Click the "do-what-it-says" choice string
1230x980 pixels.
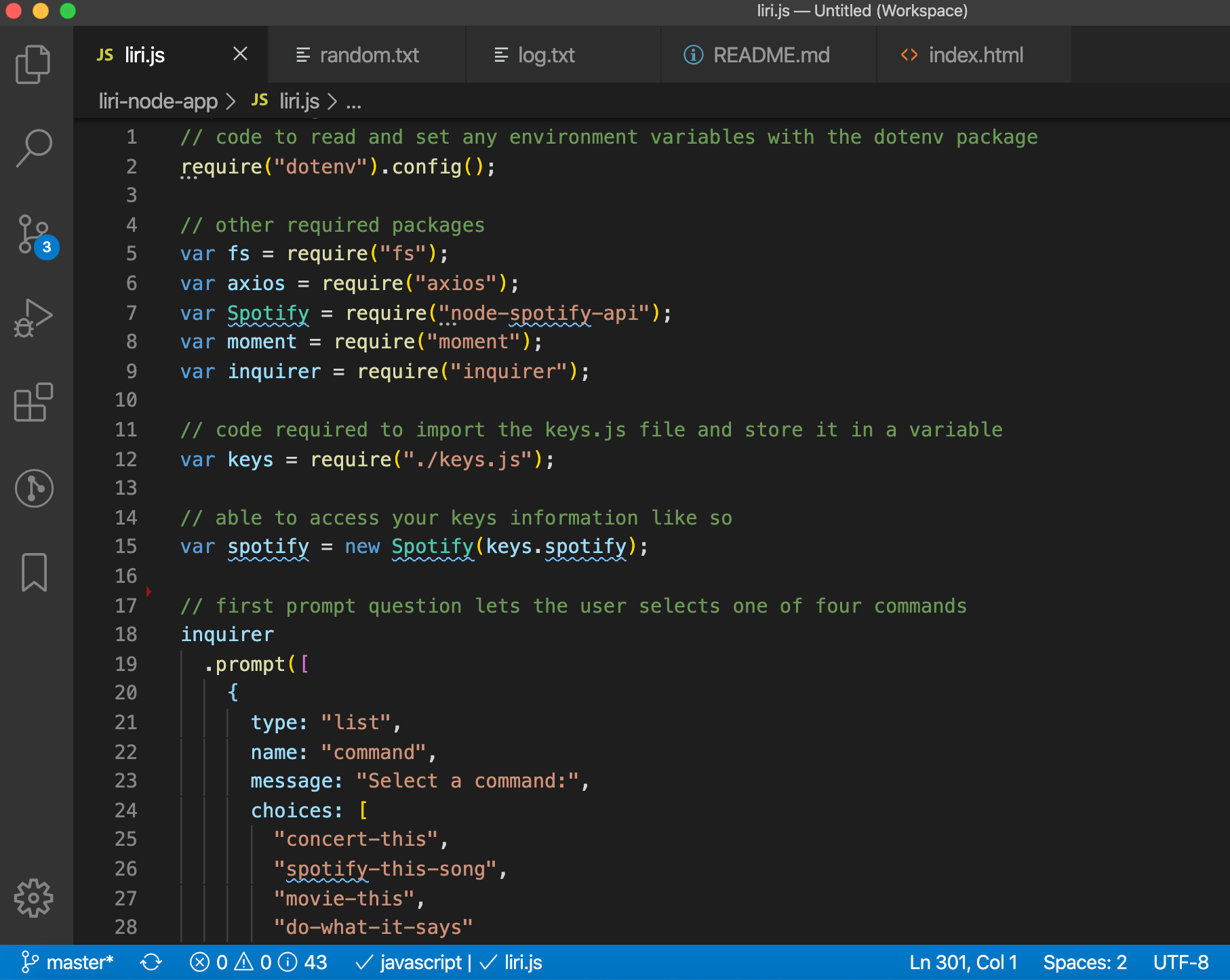pos(373,927)
